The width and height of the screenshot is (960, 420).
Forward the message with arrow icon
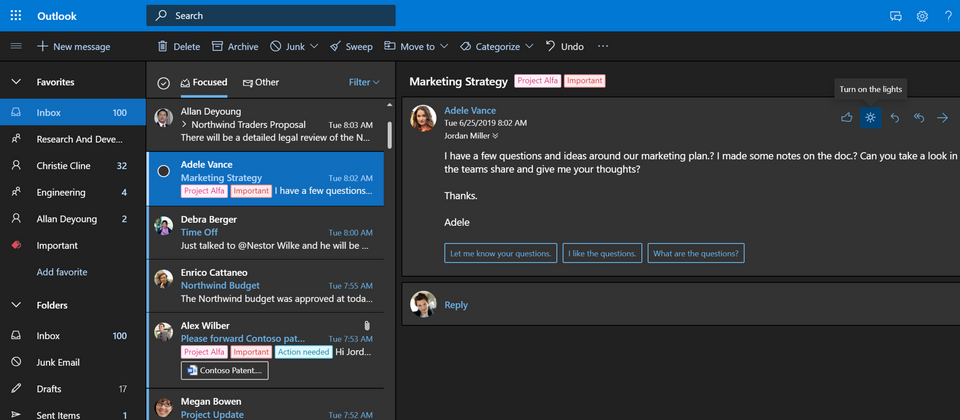942,118
